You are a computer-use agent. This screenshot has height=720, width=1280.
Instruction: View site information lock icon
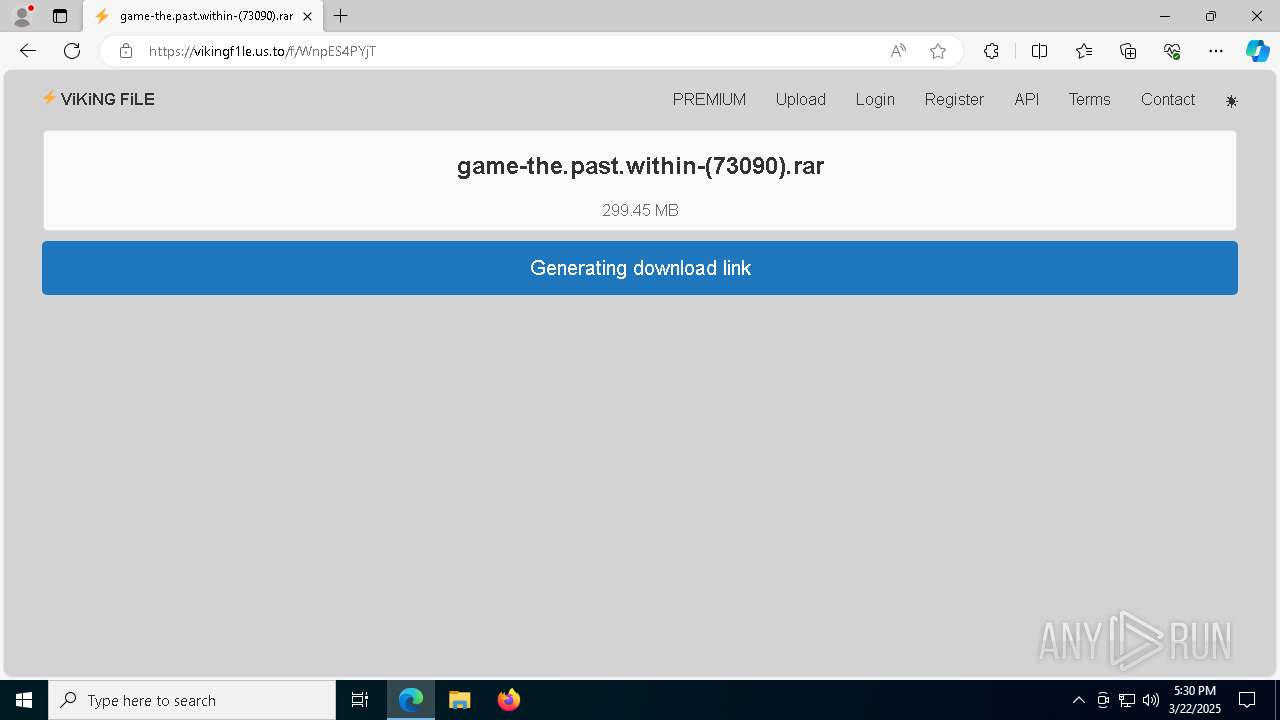[x=126, y=51]
